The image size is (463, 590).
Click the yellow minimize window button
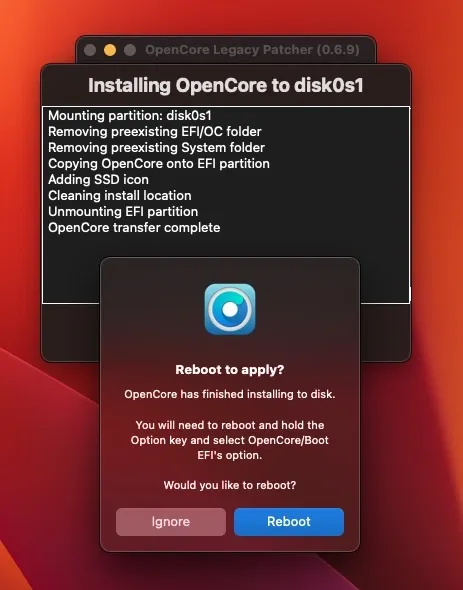(110, 50)
